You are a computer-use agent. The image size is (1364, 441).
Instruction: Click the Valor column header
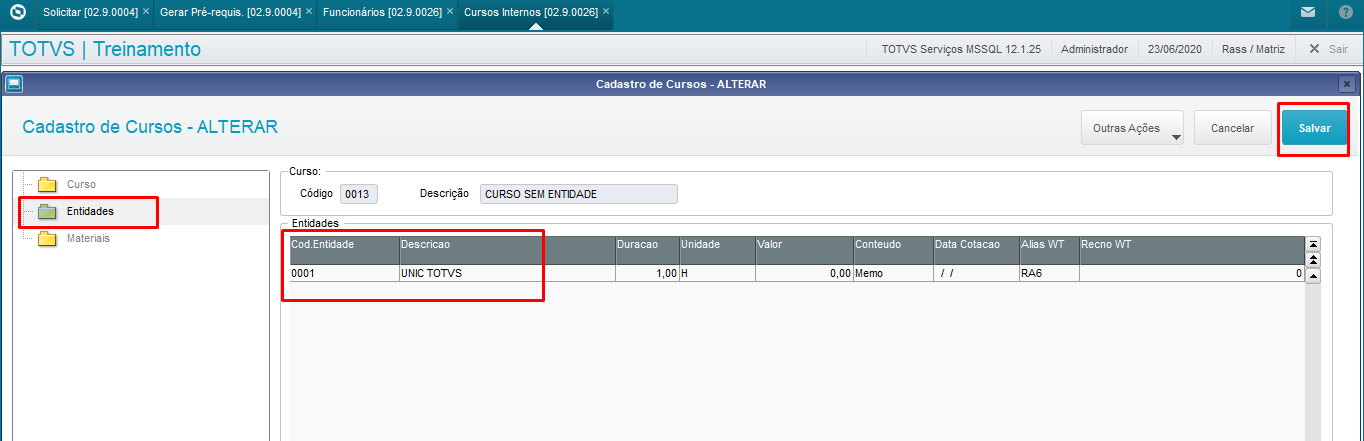pyautogui.click(x=804, y=250)
